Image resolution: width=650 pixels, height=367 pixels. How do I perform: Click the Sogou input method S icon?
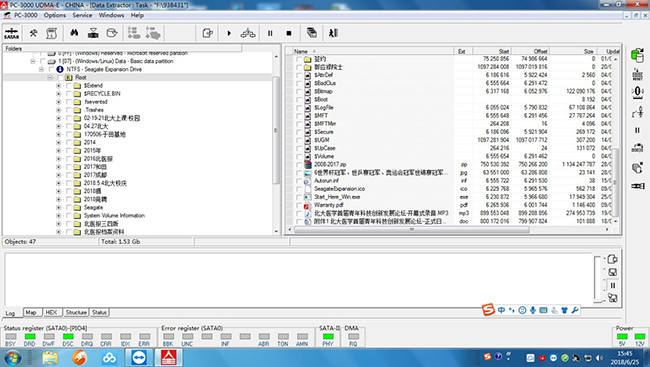488,310
